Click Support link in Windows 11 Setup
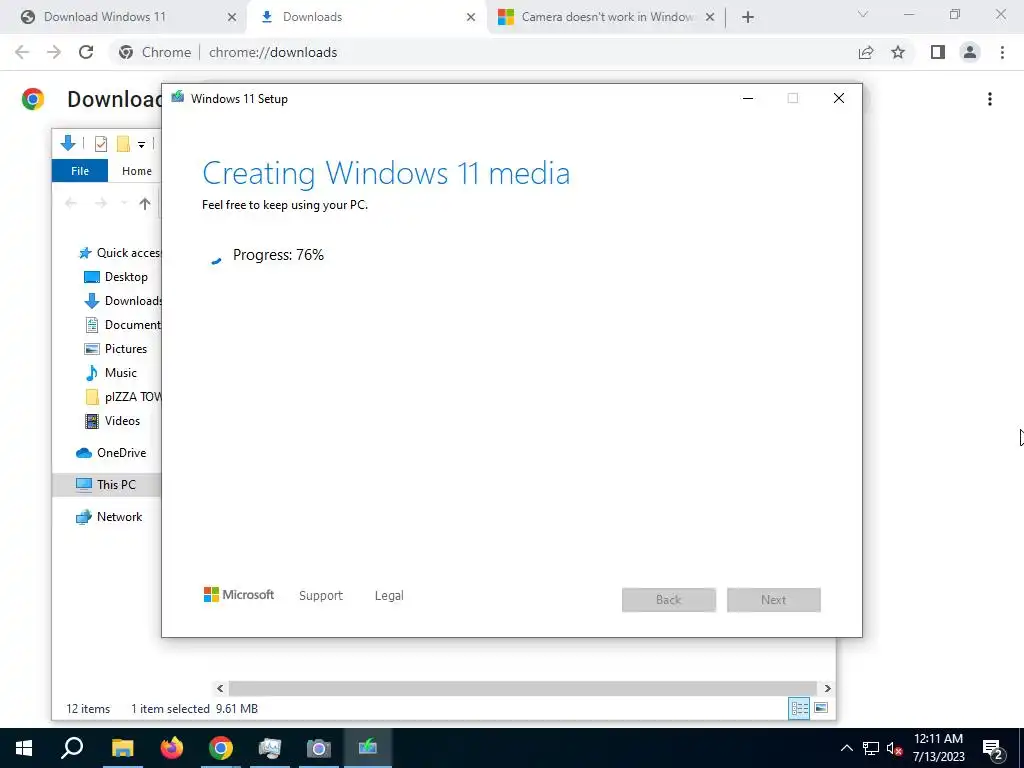The width and height of the screenshot is (1024, 768). tap(321, 596)
